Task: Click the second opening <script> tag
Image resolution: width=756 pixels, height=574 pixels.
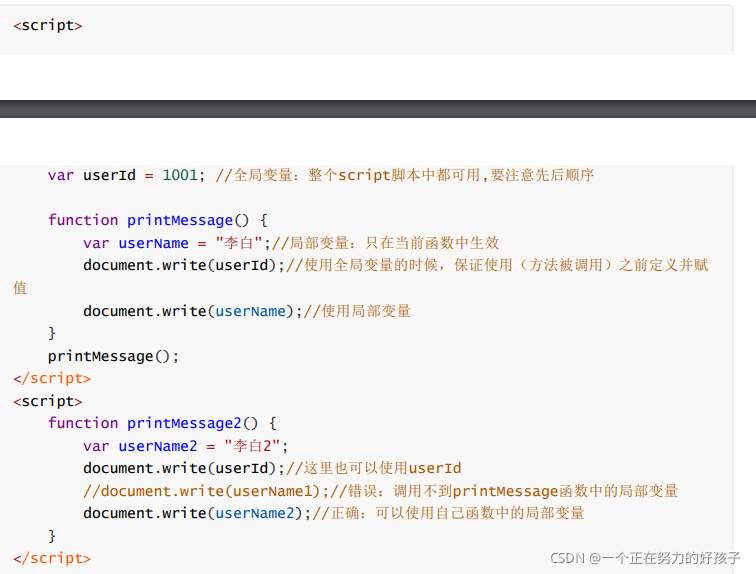Action: click(x=48, y=401)
